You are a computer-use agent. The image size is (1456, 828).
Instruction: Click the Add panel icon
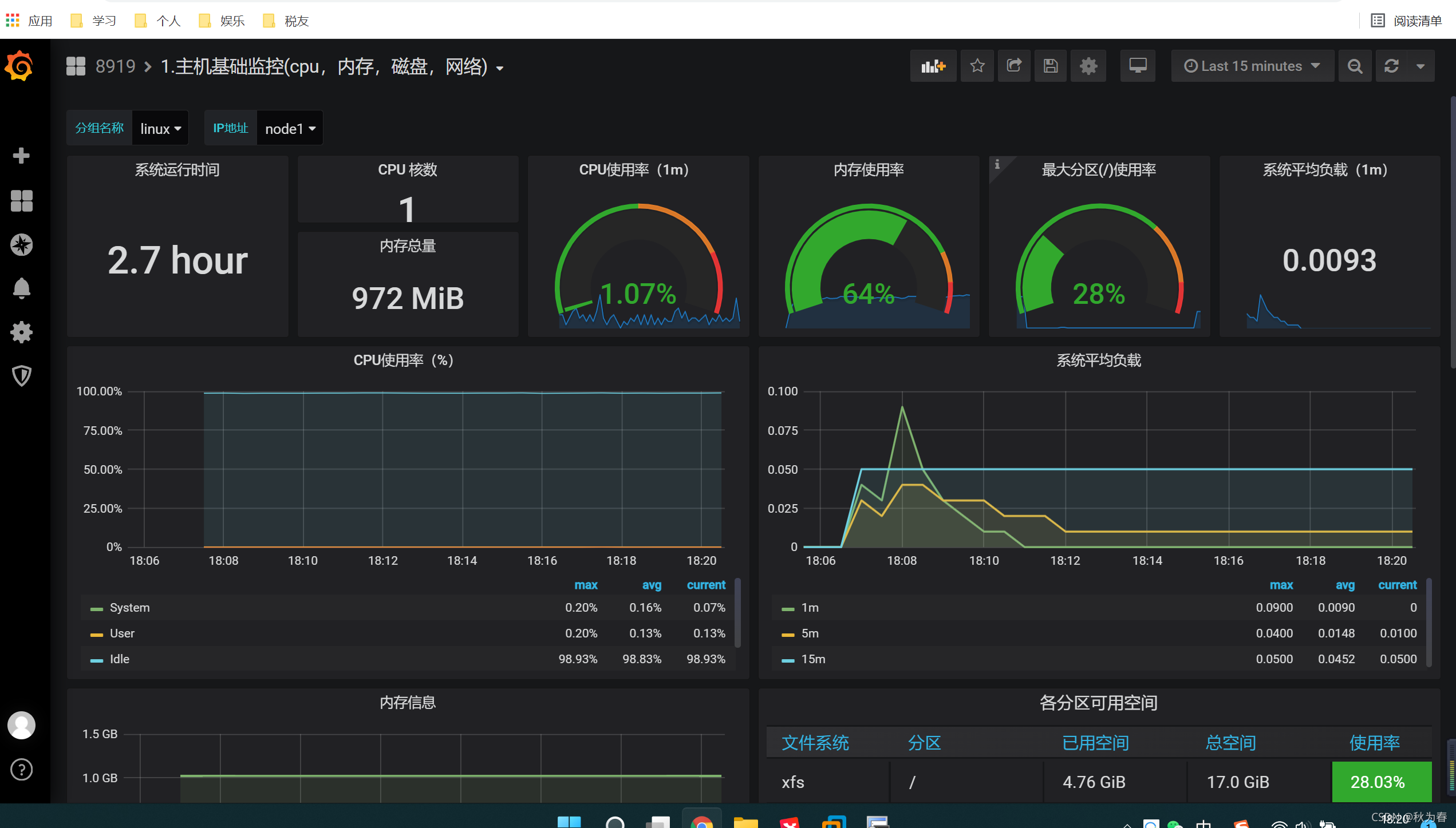pos(933,66)
